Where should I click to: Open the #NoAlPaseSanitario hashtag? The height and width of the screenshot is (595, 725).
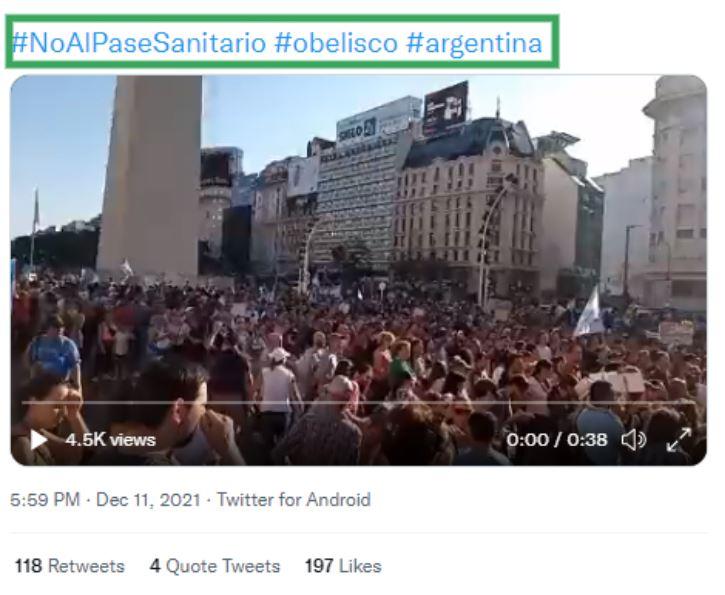[139, 43]
